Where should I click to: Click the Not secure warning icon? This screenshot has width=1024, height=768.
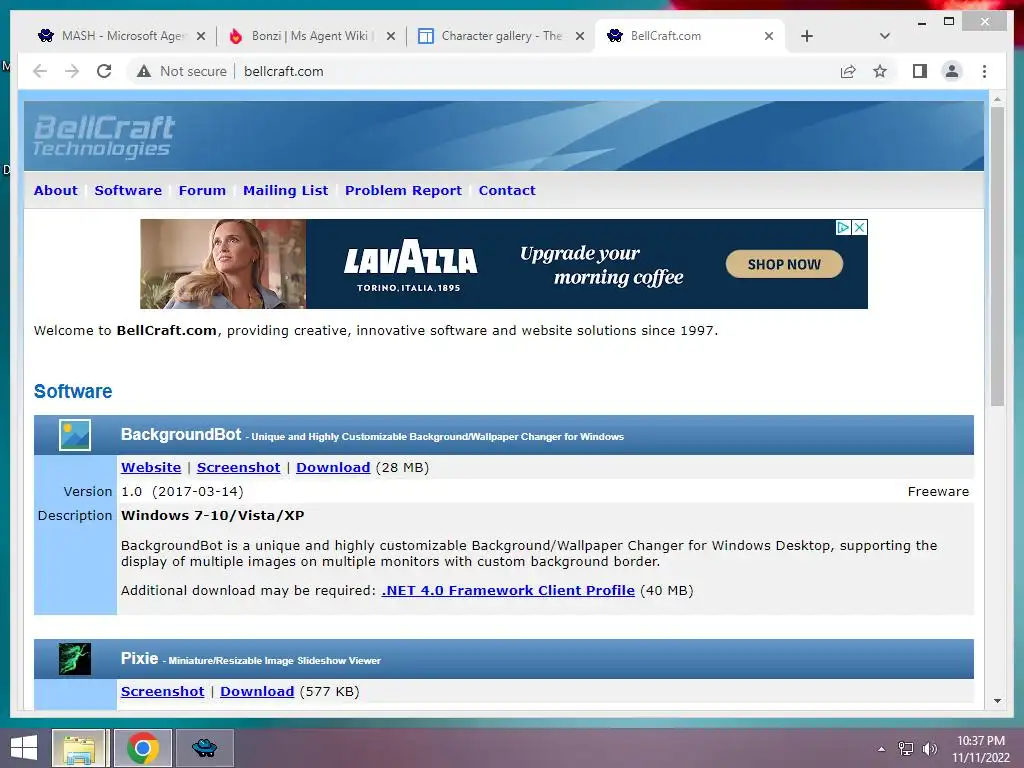coord(144,71)
